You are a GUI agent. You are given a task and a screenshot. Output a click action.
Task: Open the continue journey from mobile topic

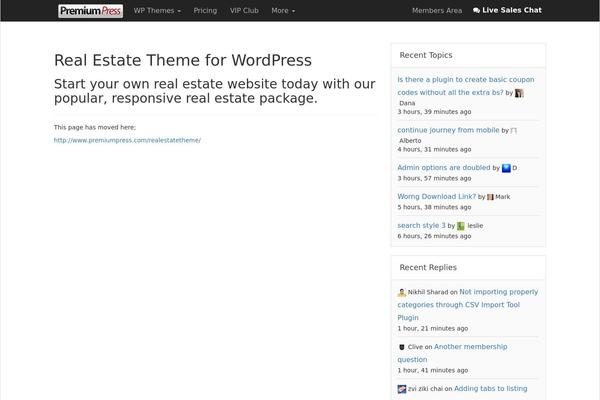pos(448,130)
